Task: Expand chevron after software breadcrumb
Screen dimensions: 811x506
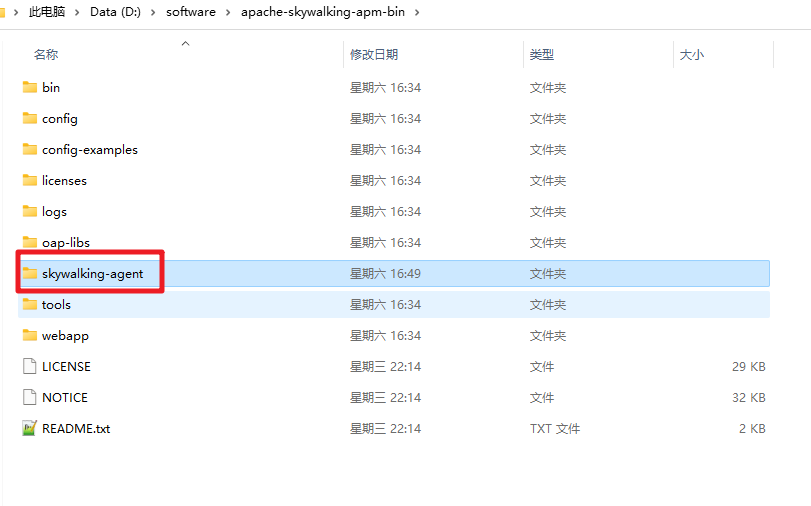Action: click(228, 12)
